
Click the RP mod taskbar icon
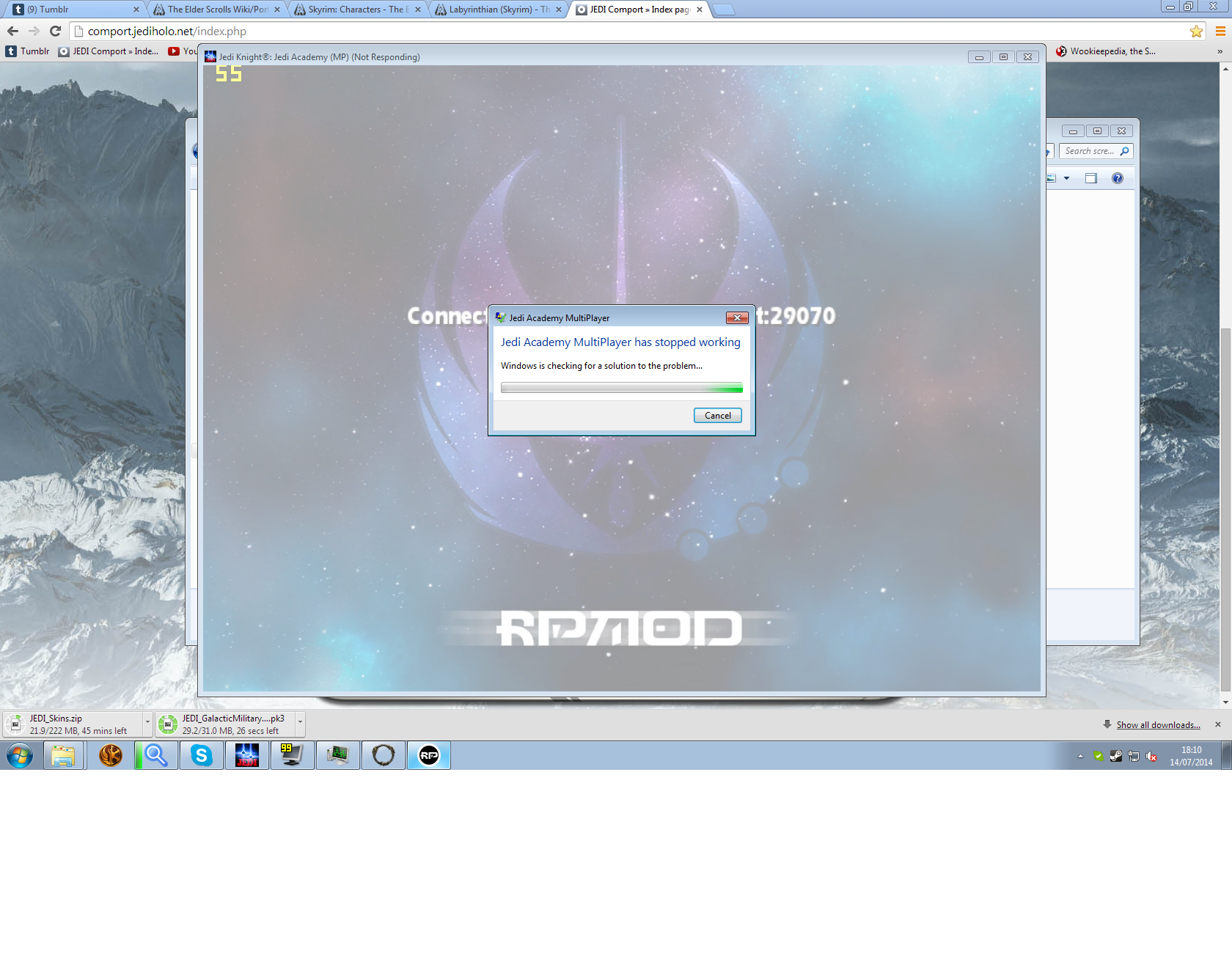coord(429,755)
